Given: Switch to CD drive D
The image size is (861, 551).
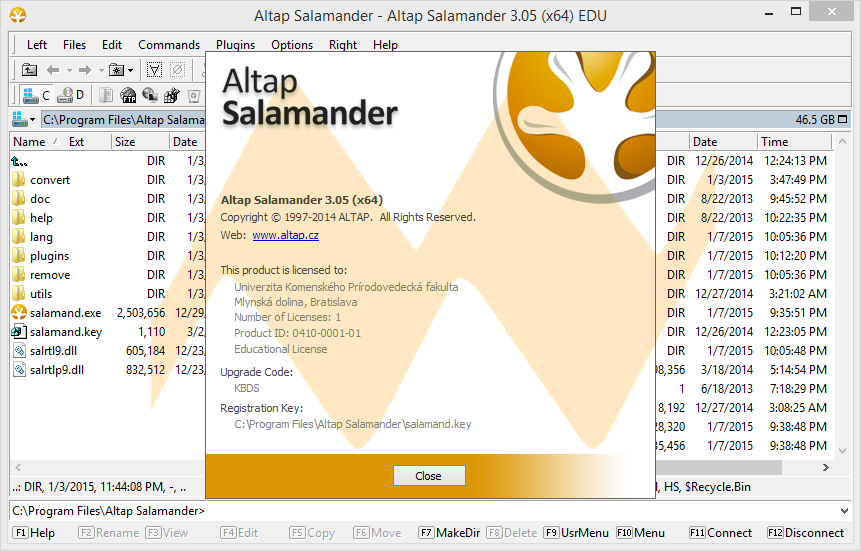Looking at the screenshot, I should click(x=71, y=96).
